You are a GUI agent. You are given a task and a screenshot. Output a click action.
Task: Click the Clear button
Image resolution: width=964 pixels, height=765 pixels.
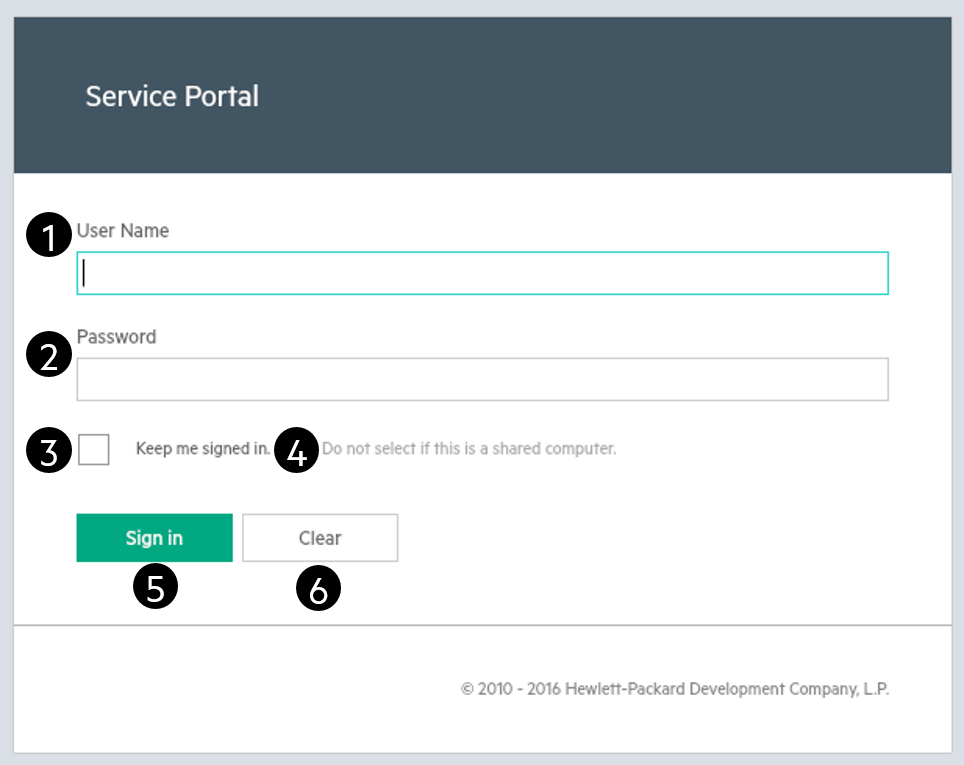[x=320, y=538]
